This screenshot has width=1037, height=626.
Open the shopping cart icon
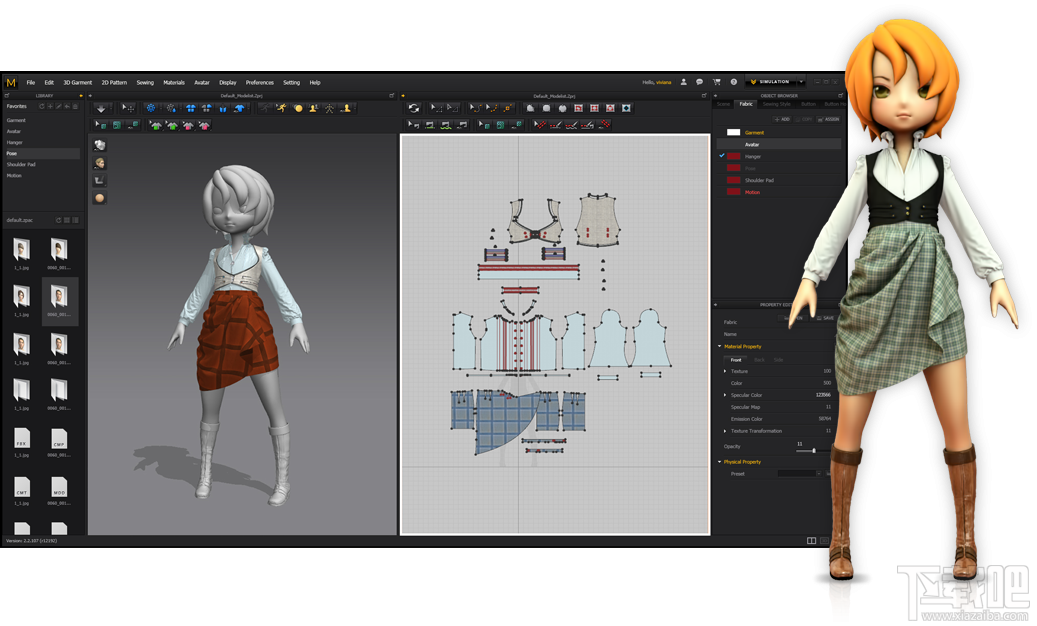(x=716, y=82)
